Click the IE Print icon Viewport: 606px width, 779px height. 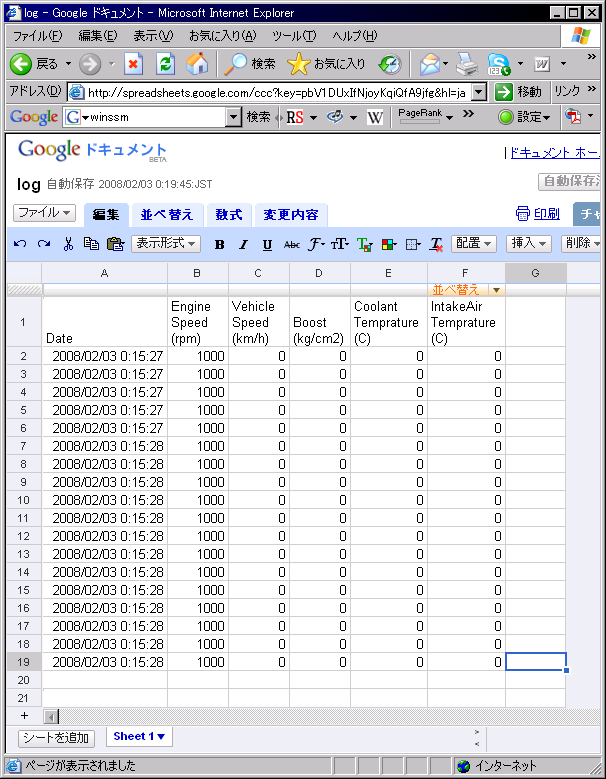tap(467, 64)
